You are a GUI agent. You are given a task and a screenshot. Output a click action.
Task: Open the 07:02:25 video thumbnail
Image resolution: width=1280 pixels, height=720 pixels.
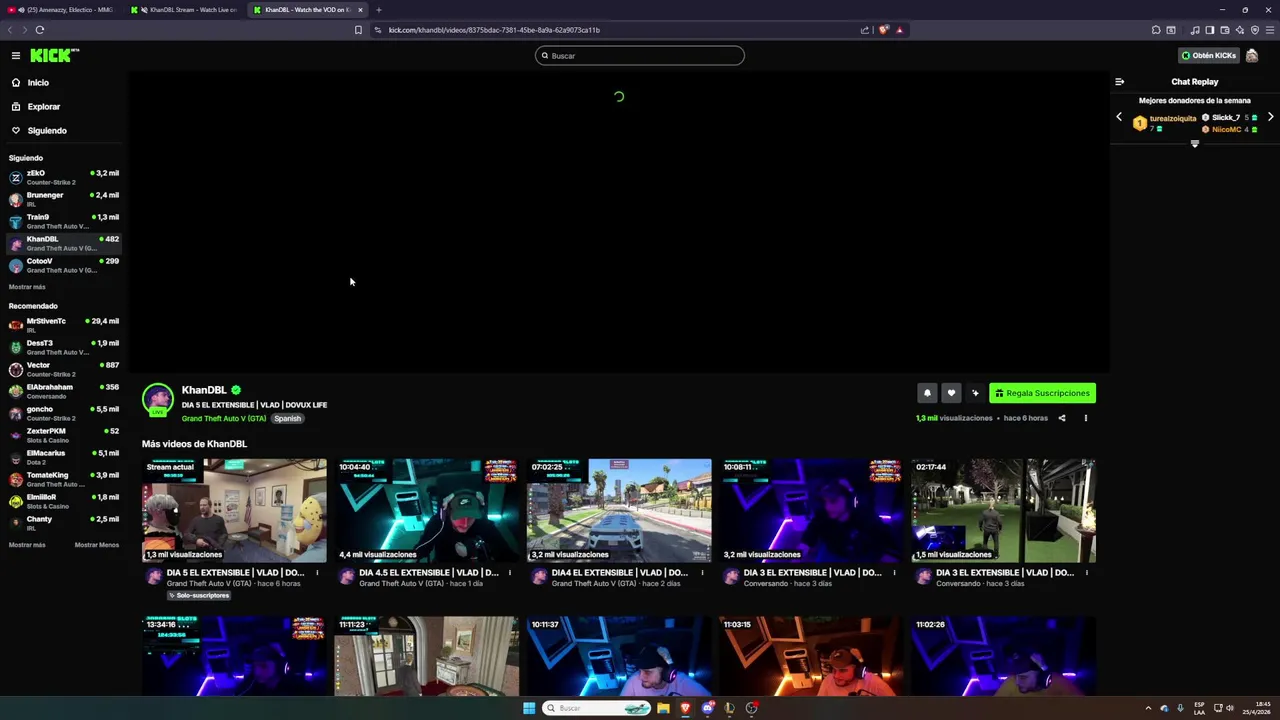619,511
